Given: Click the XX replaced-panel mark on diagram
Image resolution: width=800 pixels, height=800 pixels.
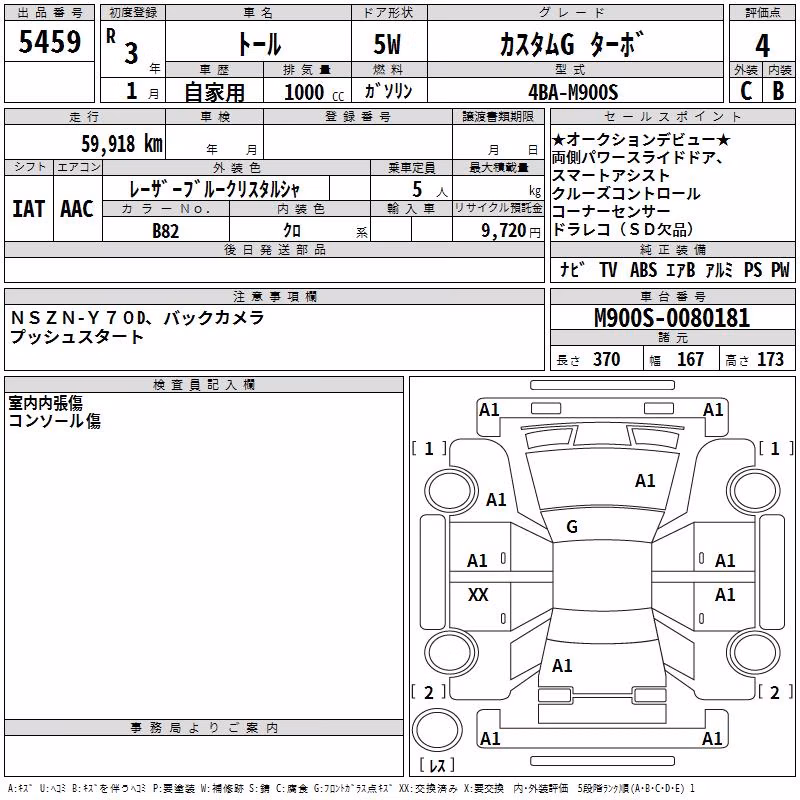Looking at the screenshot, I should pyautogui.click(x=478, y=594).
